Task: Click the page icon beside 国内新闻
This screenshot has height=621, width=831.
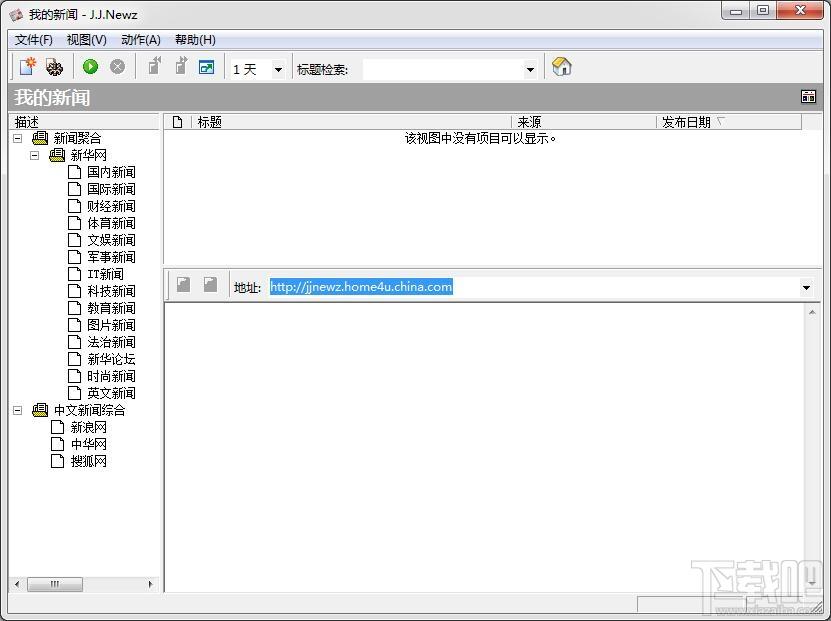Action: (75, 172)
